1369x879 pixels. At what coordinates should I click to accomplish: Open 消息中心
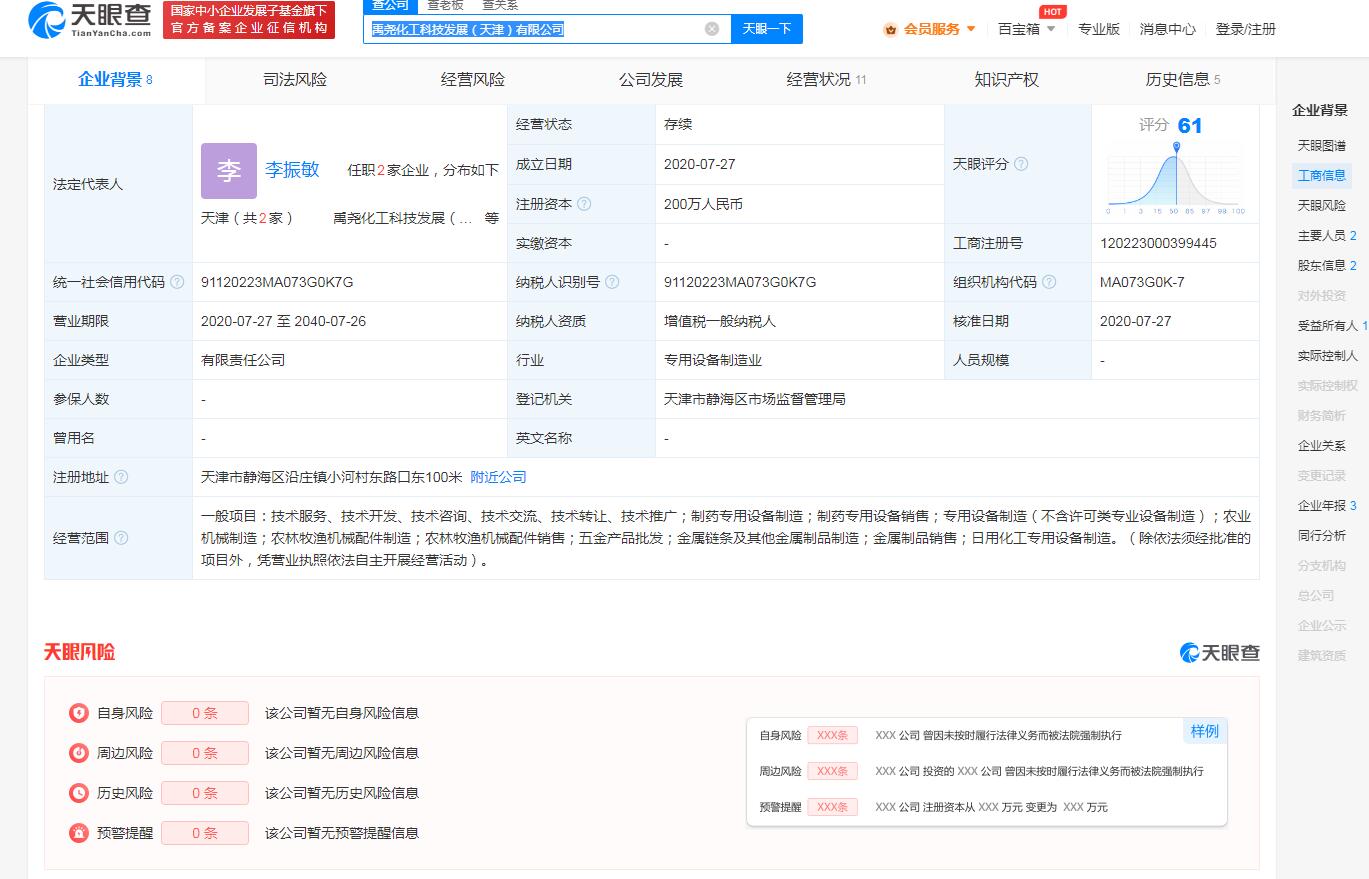(x=1167, y=29)
